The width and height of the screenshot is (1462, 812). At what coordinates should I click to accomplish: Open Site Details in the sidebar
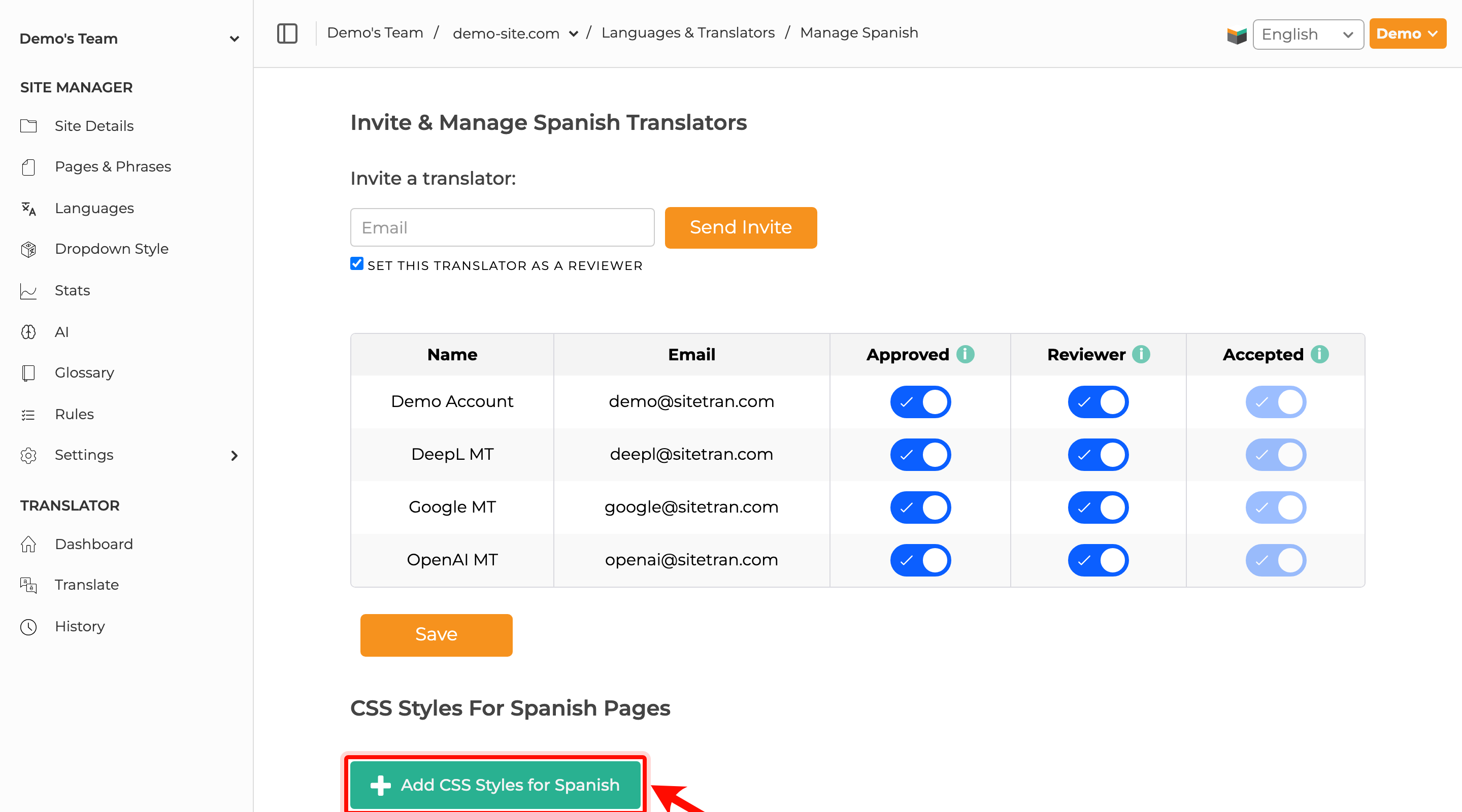(94, 126)
